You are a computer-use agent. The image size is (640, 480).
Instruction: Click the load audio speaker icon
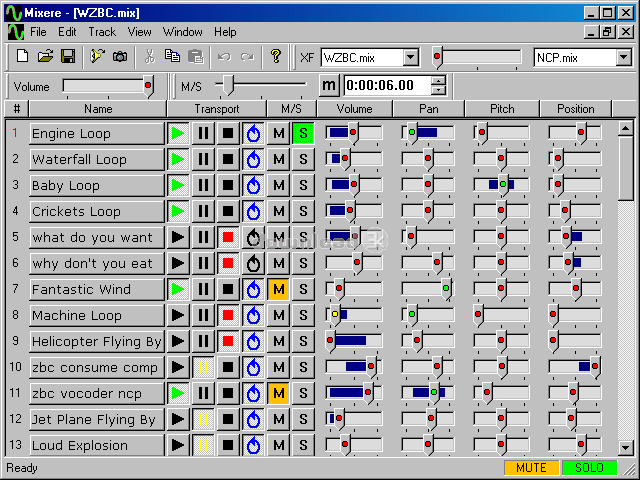pos(97,56)
